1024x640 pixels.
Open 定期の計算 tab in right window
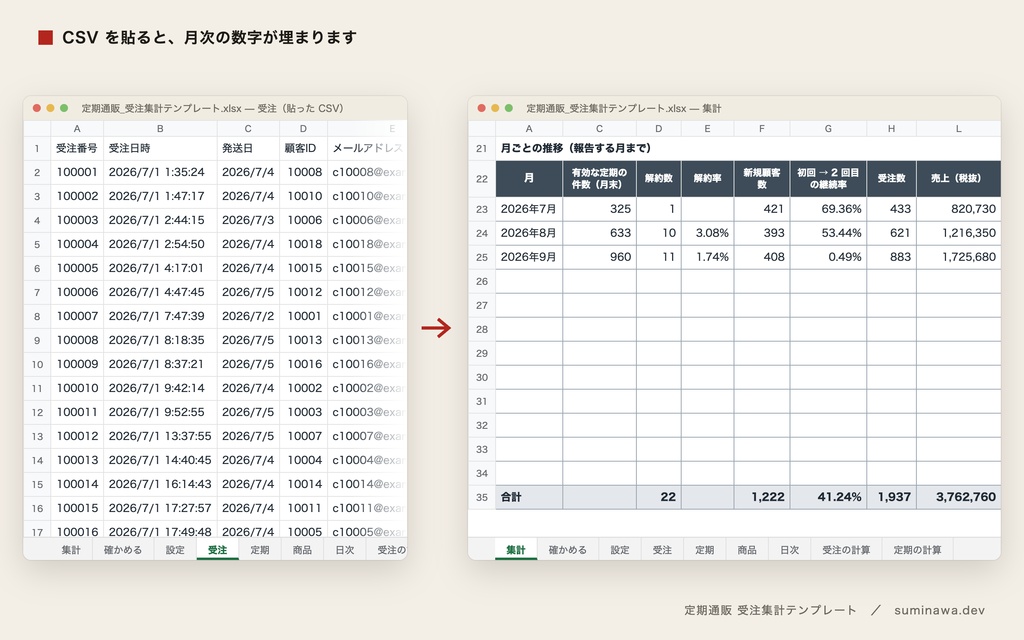click(918, 550)
